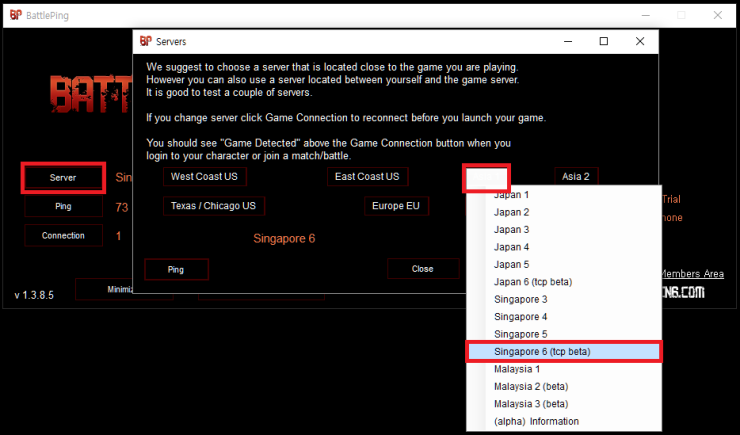
Task: Select Japan 2 from the server list
Action: click(x=563, y=212)
